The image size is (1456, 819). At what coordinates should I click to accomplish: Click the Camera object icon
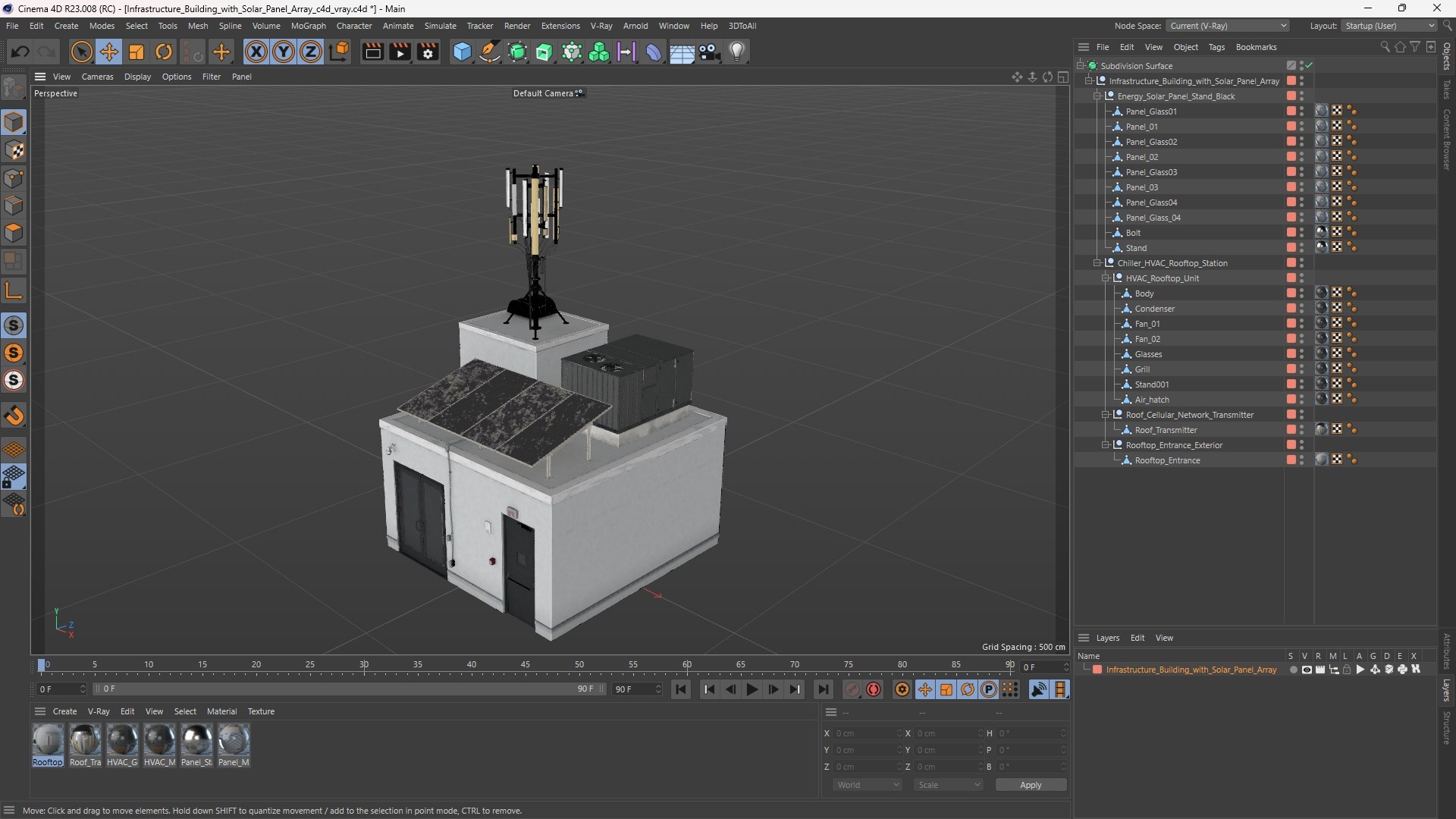[710, 52]
